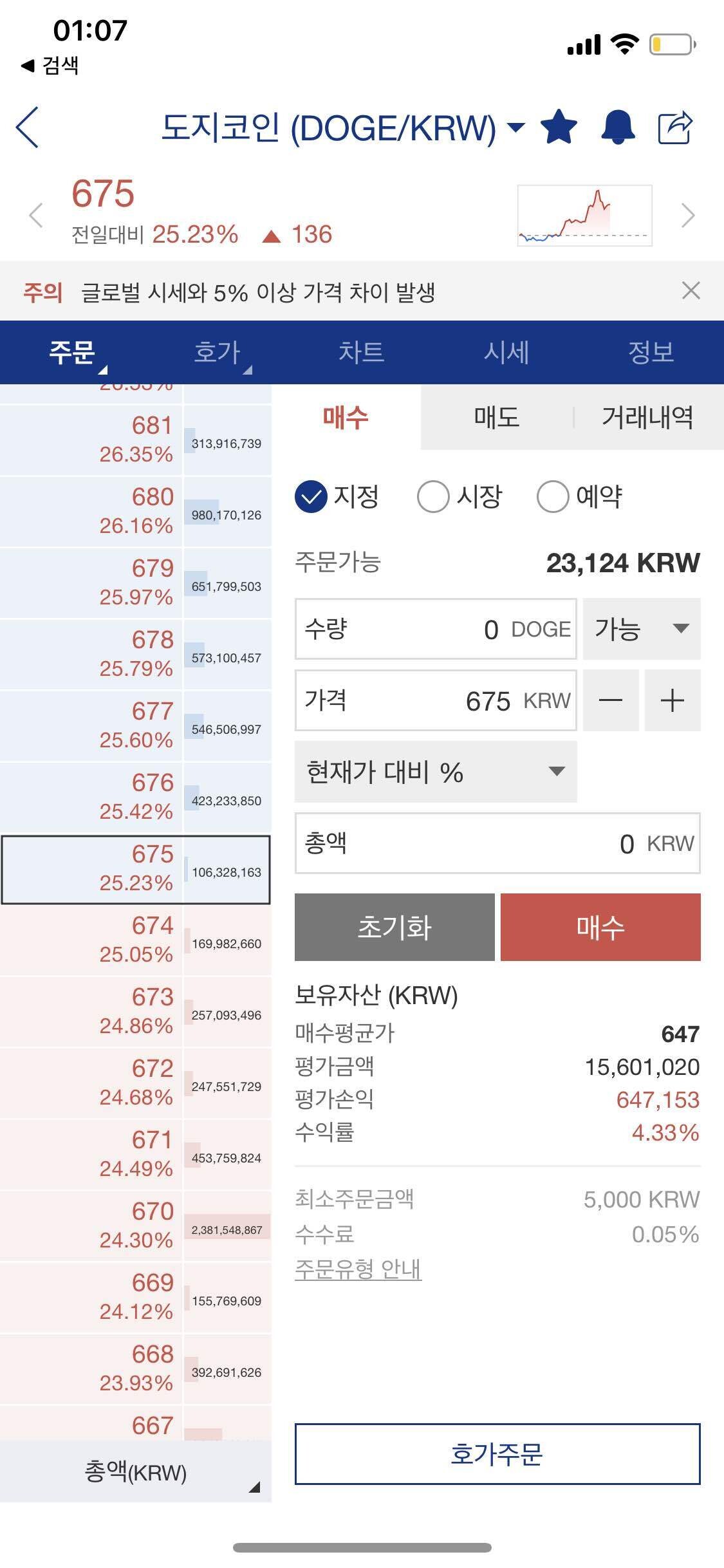The width and height of the screenshot is (724, 1568).
Task: Switch to the 매도 (sell) tab
Action: [x=494, y=418]
